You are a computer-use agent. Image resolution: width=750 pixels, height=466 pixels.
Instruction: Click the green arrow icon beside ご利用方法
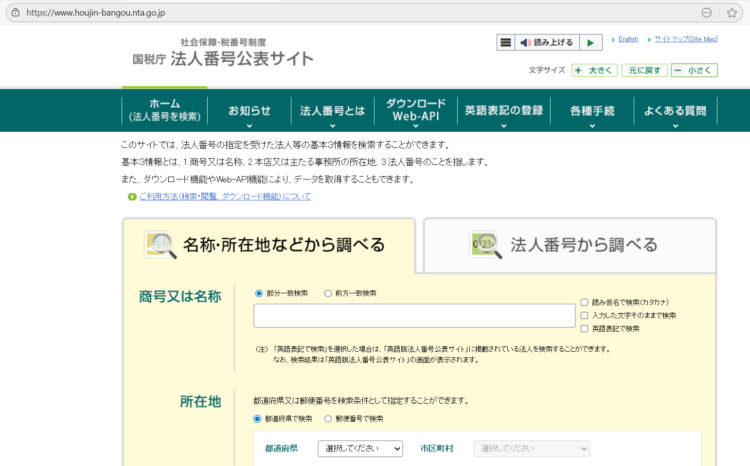[132, 197]
